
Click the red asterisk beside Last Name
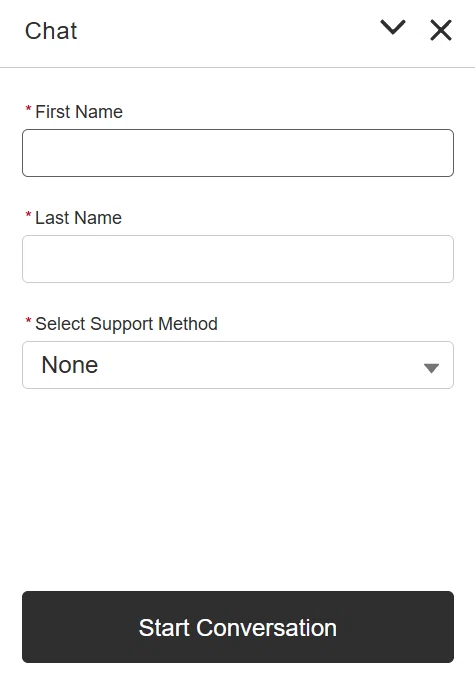click(x=28, y=215)
